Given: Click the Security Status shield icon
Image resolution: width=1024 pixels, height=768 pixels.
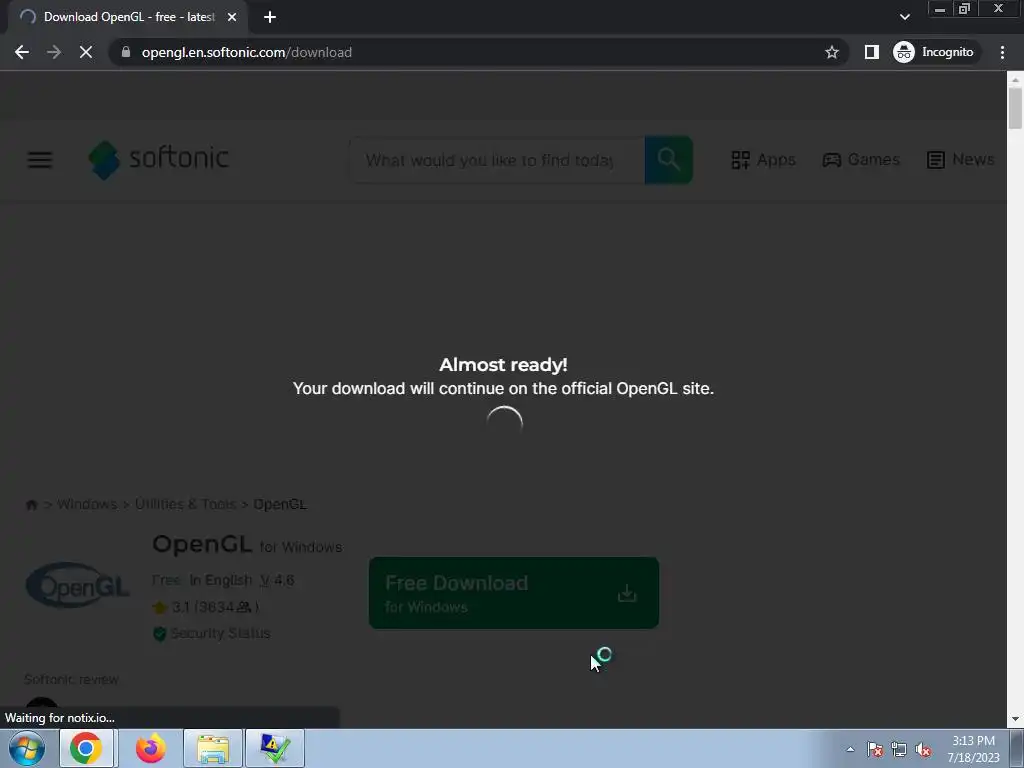Looking at the screenshot, I should point(159,633).
